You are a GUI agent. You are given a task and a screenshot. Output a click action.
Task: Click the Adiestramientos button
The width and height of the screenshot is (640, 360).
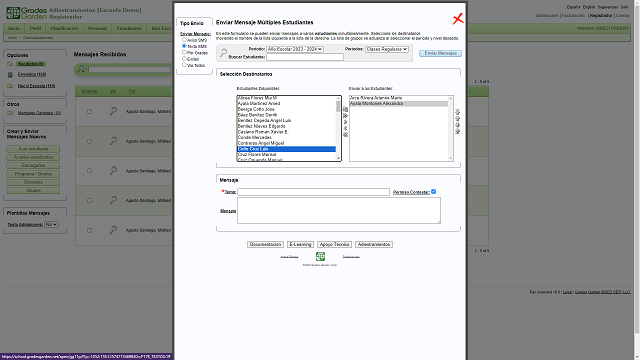click(x=374, y=244)
